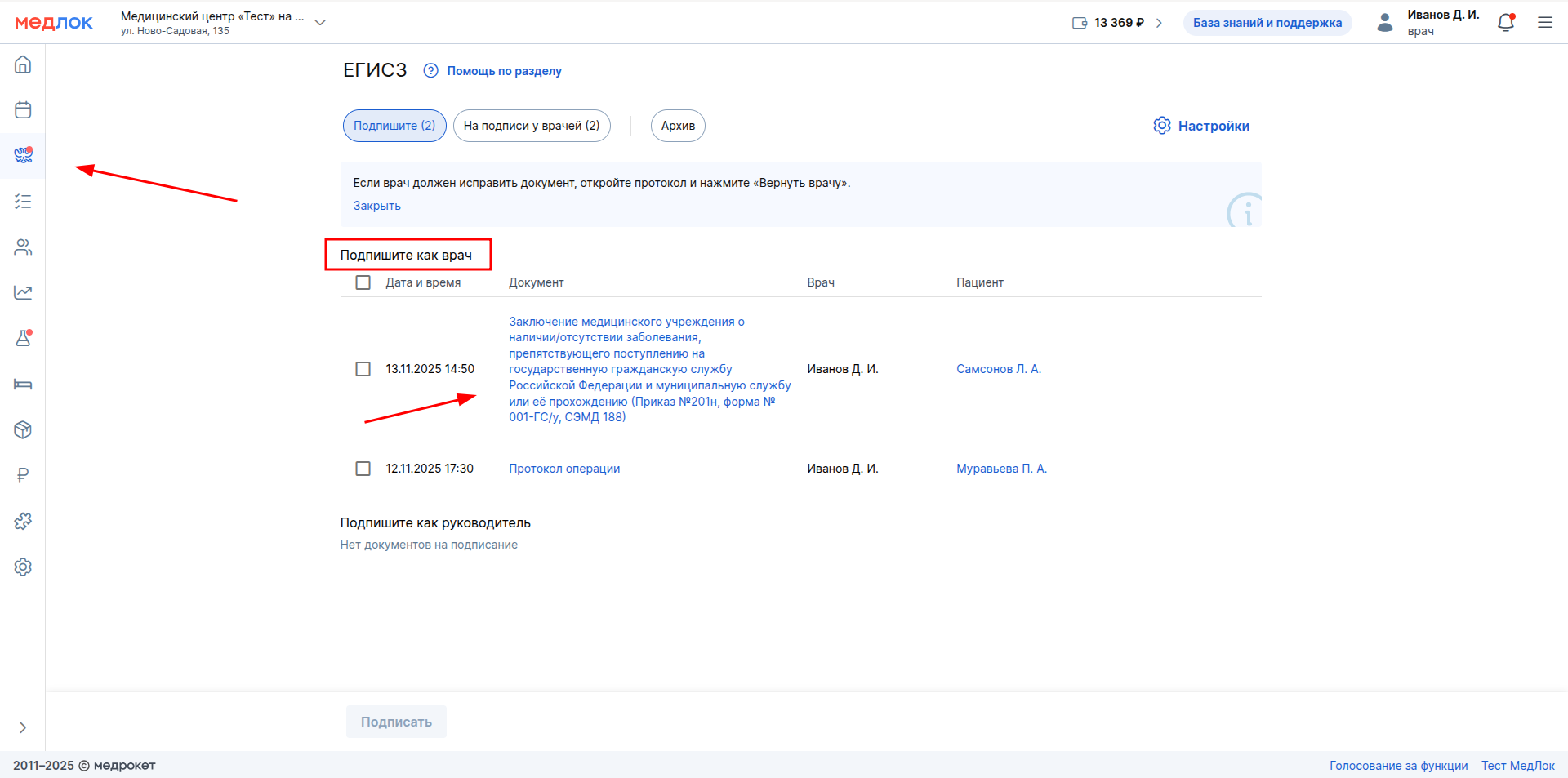Switch to the «Архив» tab
1568x778 pixels.
coord(678,126)
